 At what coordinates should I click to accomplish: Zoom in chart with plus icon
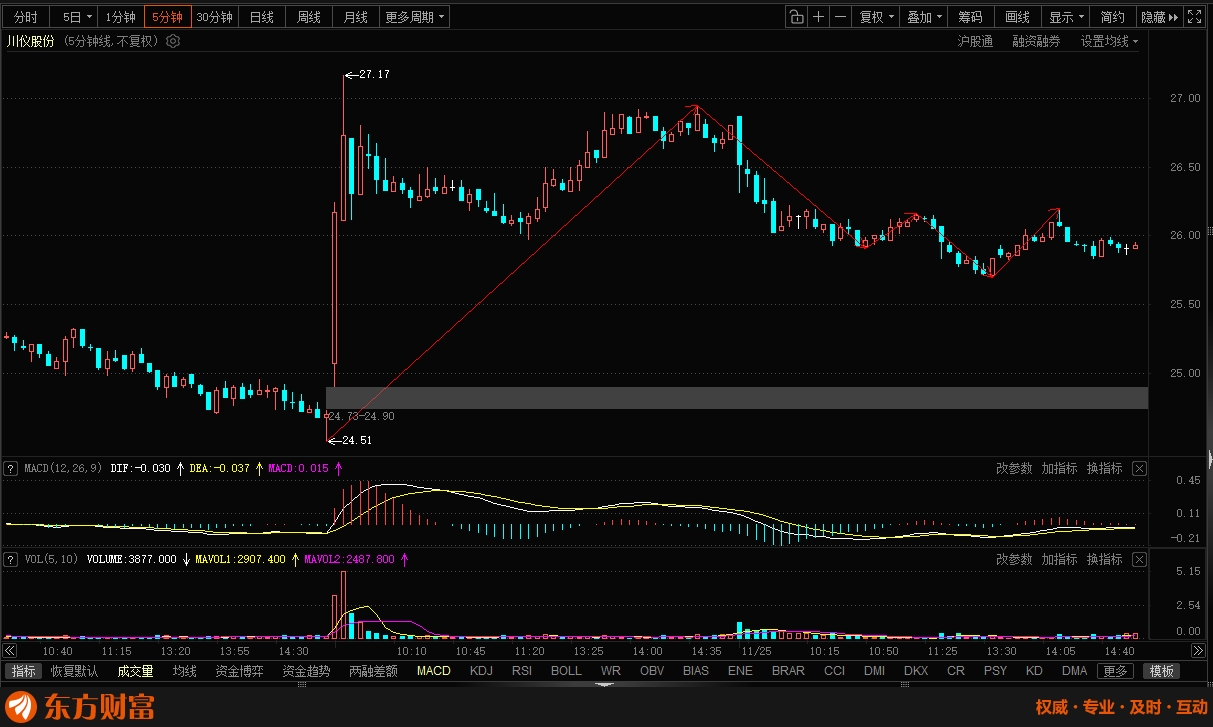click(x=819, y=17)
